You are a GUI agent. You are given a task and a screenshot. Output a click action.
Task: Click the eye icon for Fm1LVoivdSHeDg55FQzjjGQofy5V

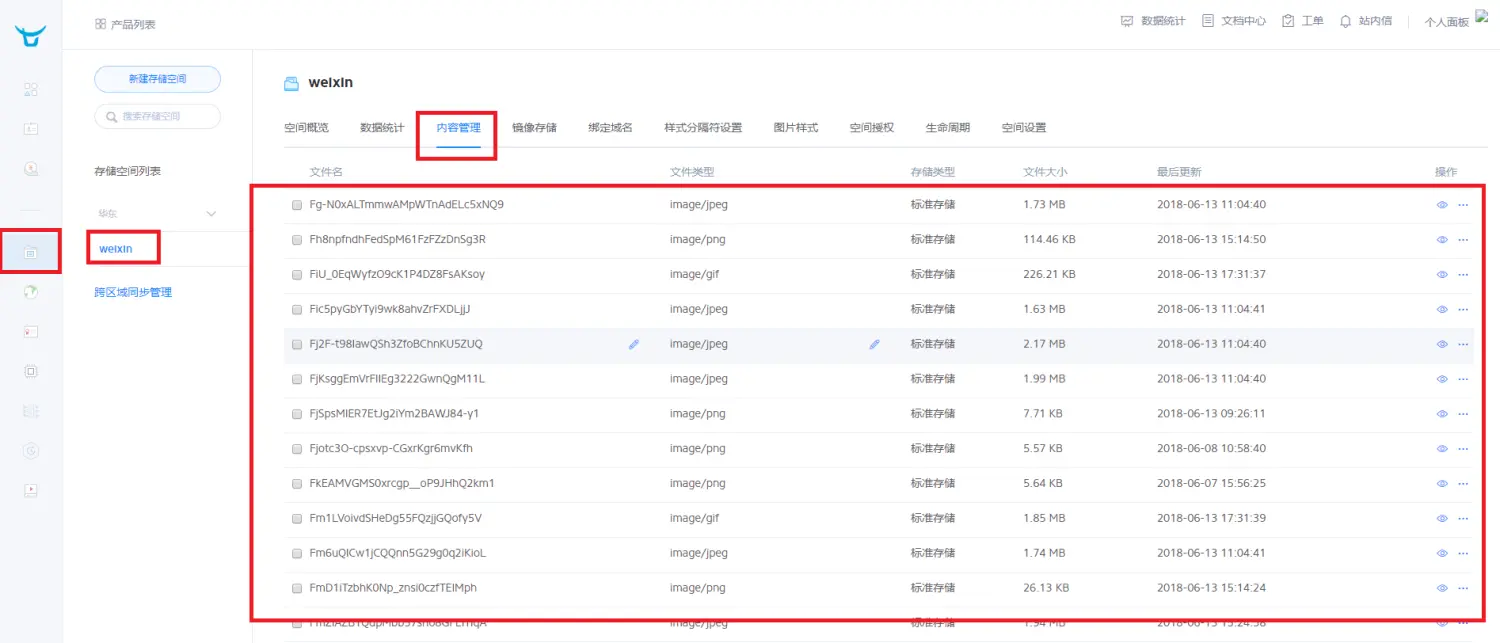click(x=1442, y=518)
